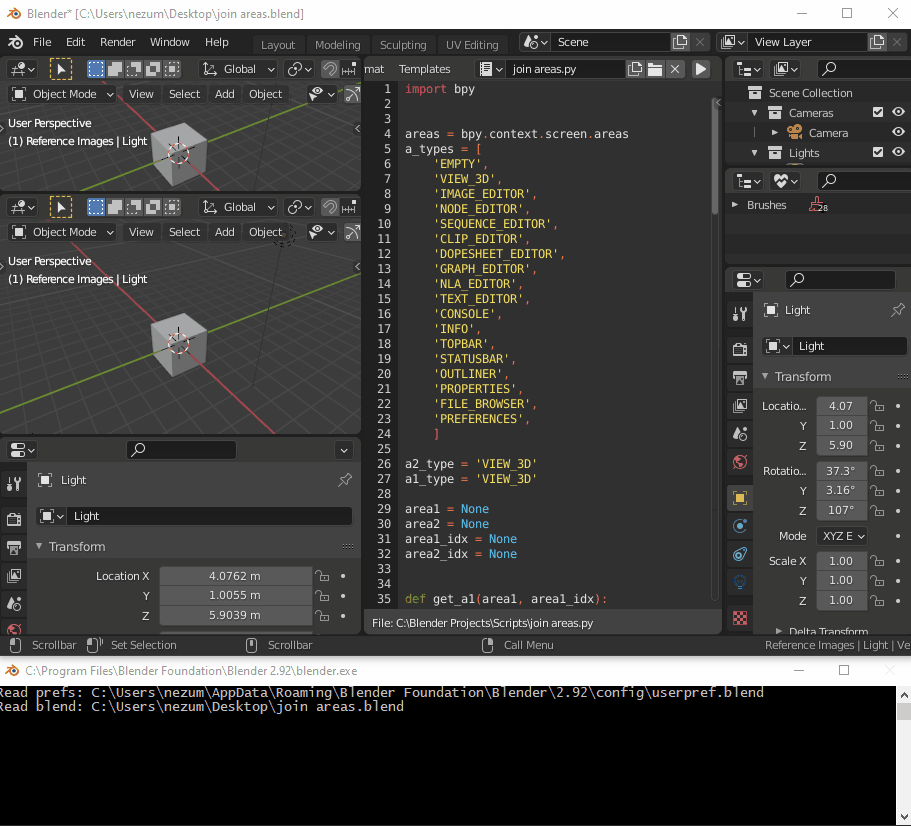
Task: Hide the Camera object in viewport
Action: [898, 132]
